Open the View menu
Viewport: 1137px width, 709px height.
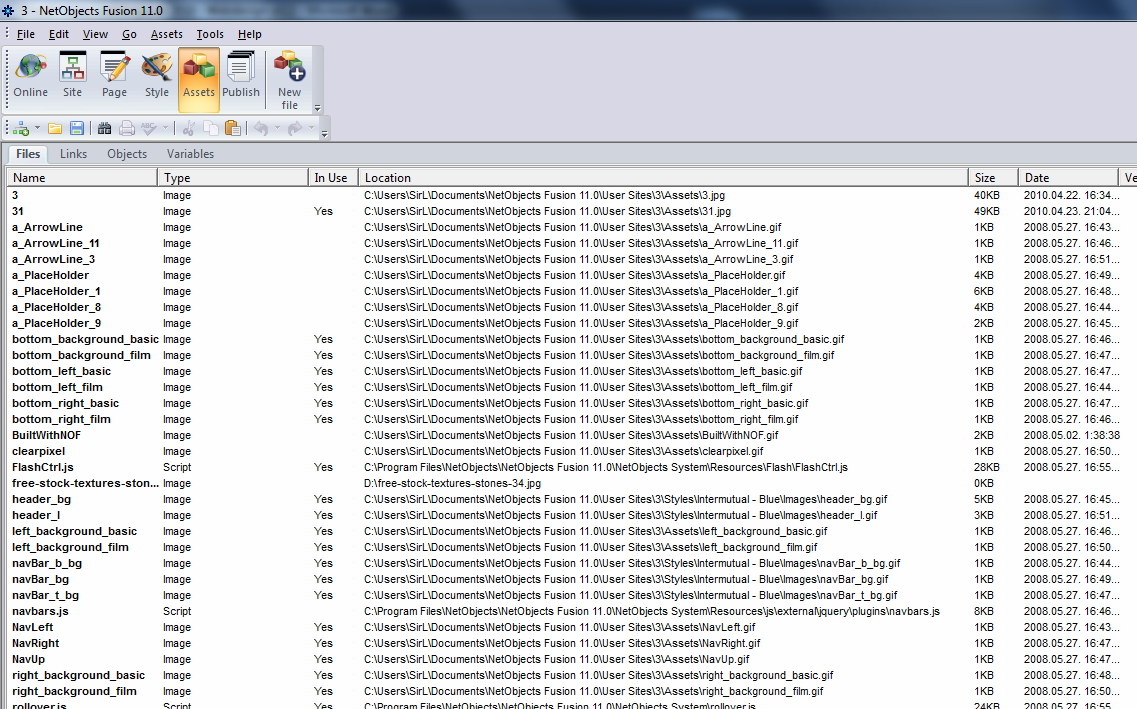[x=95, y=34]
